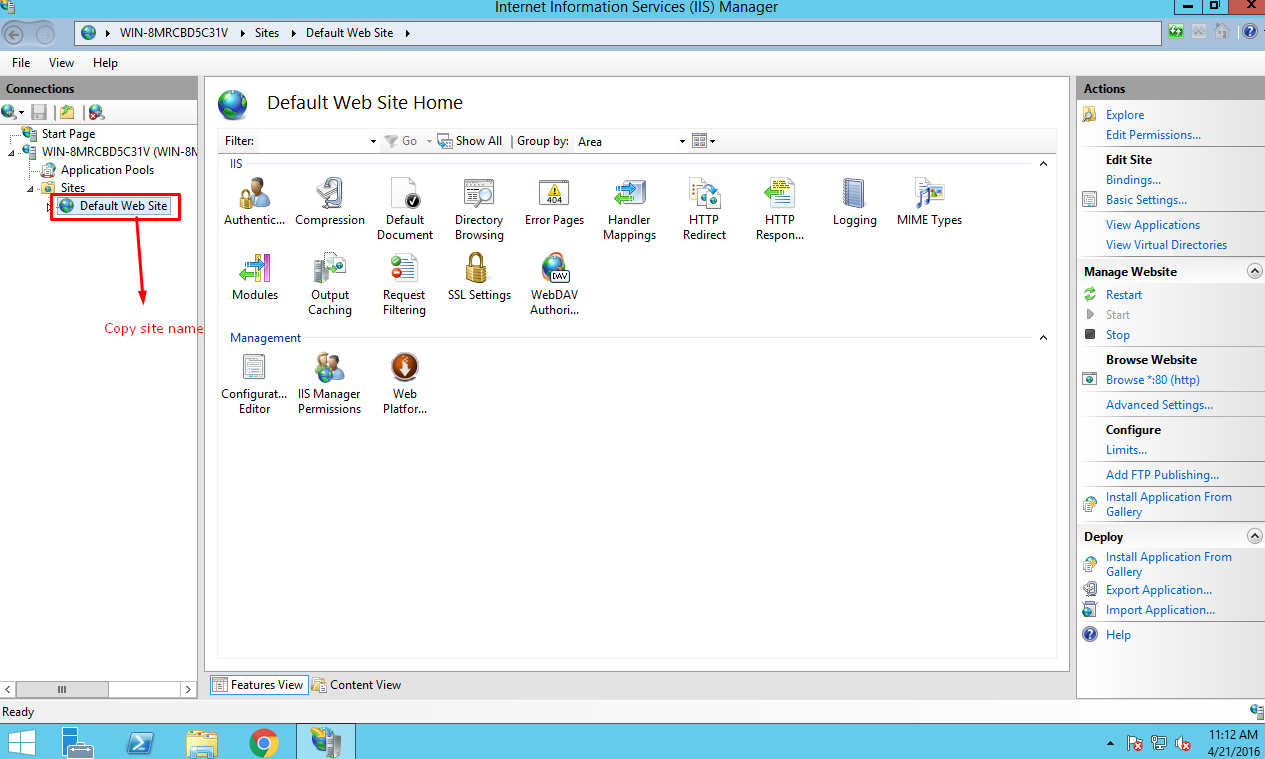1265x759 pixels.
Task: Click the Create New Connection globe icon
Action: point(10,112)
